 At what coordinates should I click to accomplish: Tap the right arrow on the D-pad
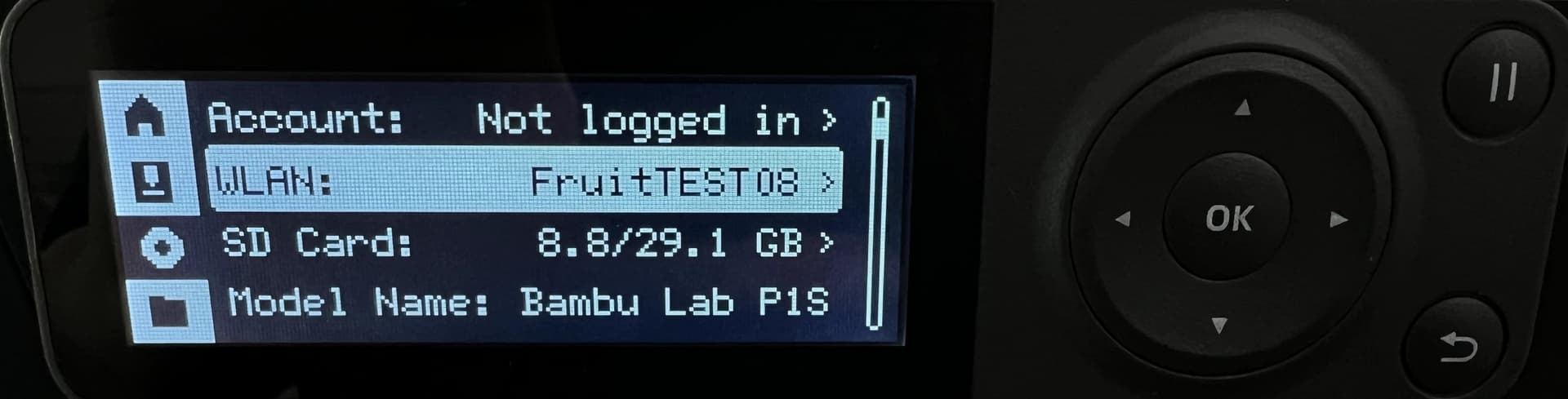(1338, 219)
